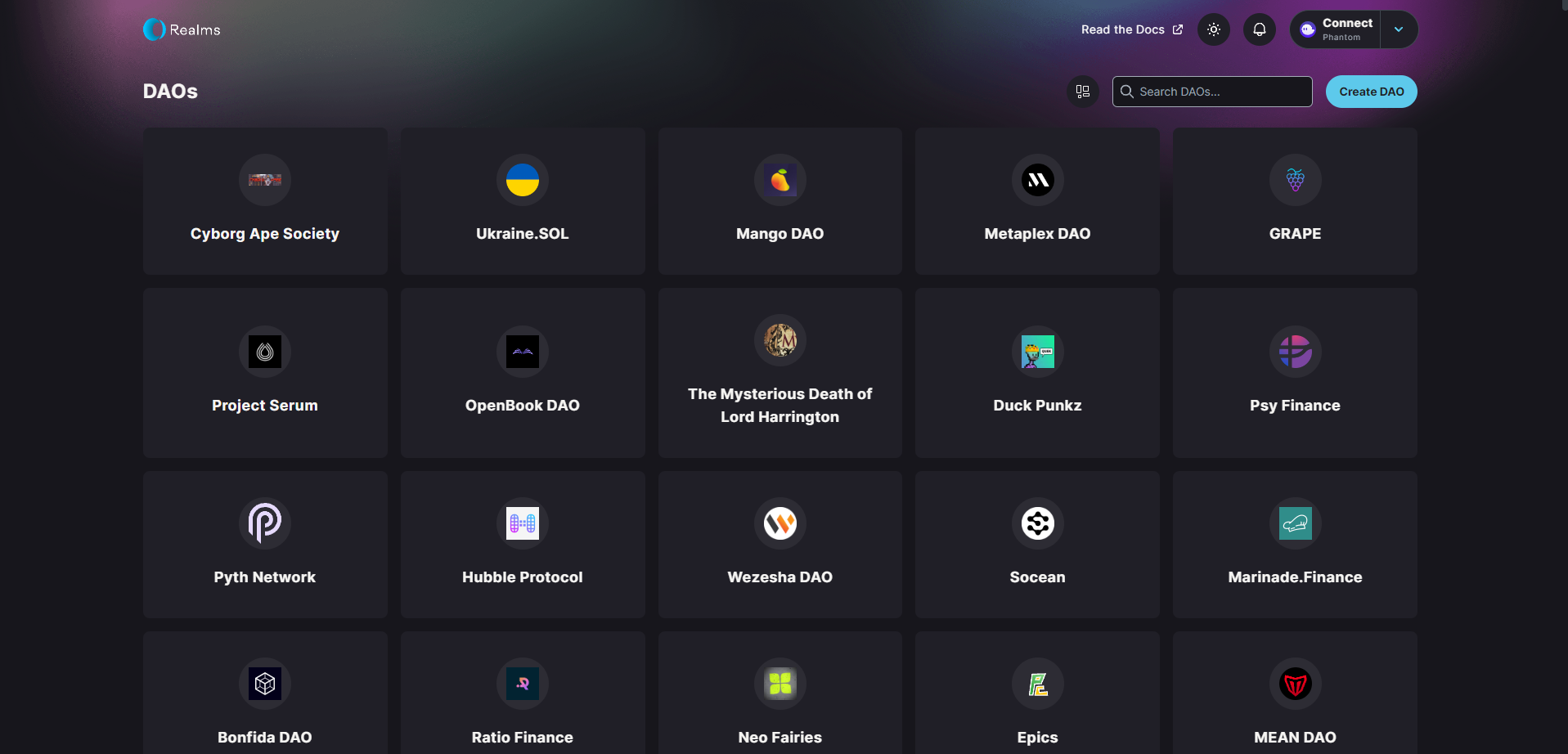Click the Ratio Finance title

[x=523, y=738]
